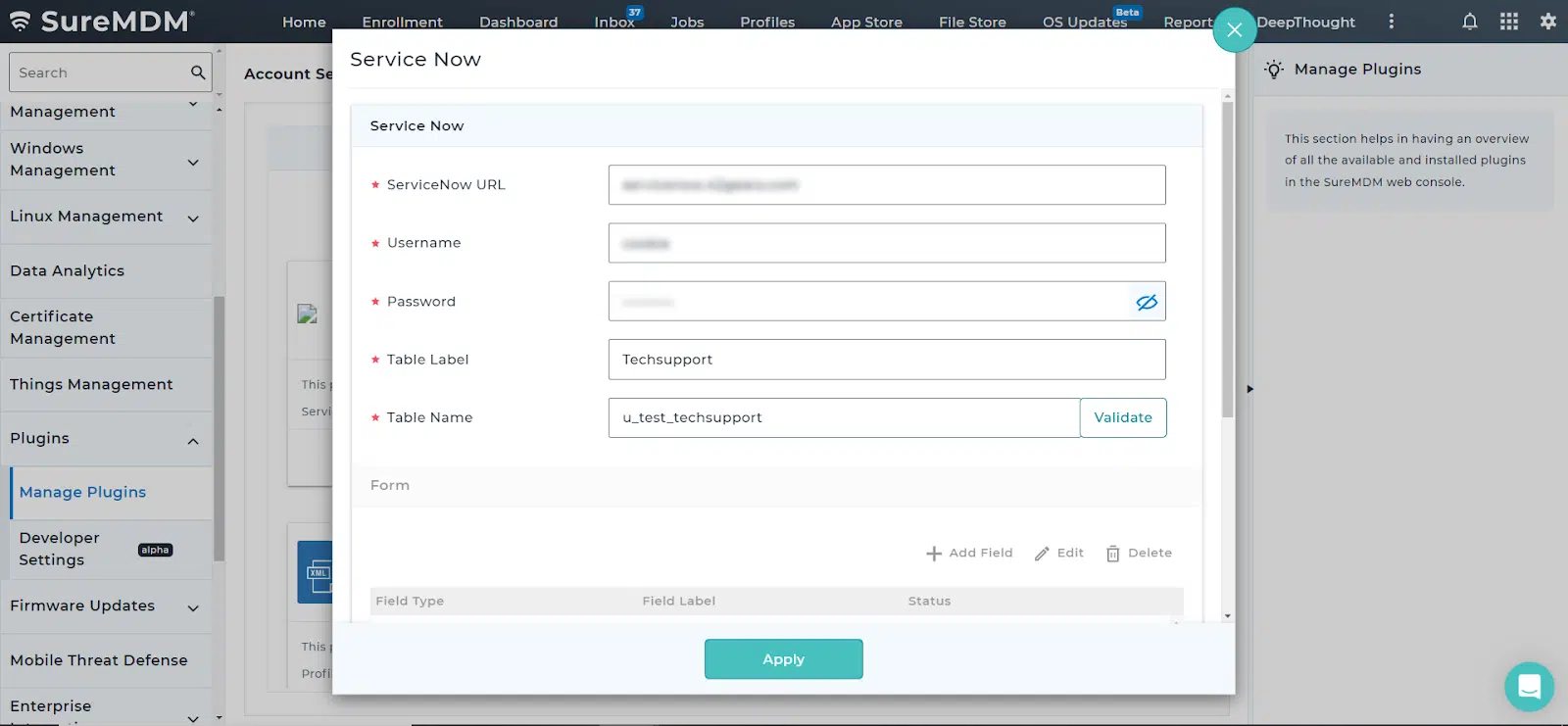This screenshot has width=1568, height=726.
Task: Expand the Management section at top
Action: pos(193,104)
